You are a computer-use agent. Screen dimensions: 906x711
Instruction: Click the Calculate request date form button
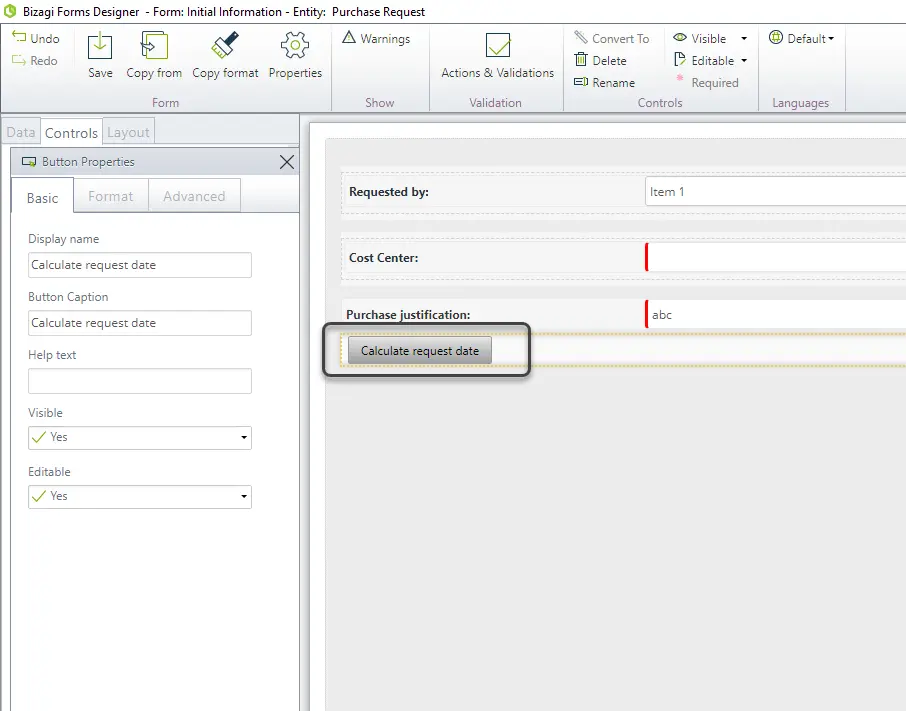click(420, 351)
